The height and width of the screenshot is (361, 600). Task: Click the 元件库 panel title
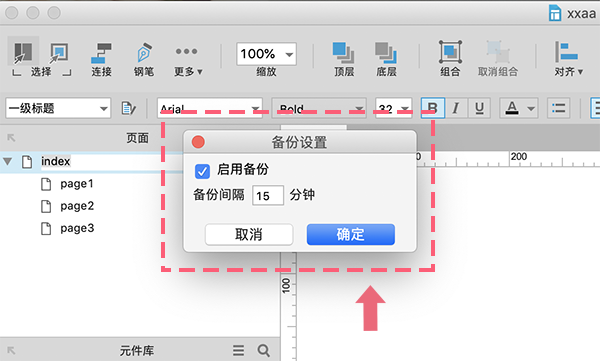[137, 350]
